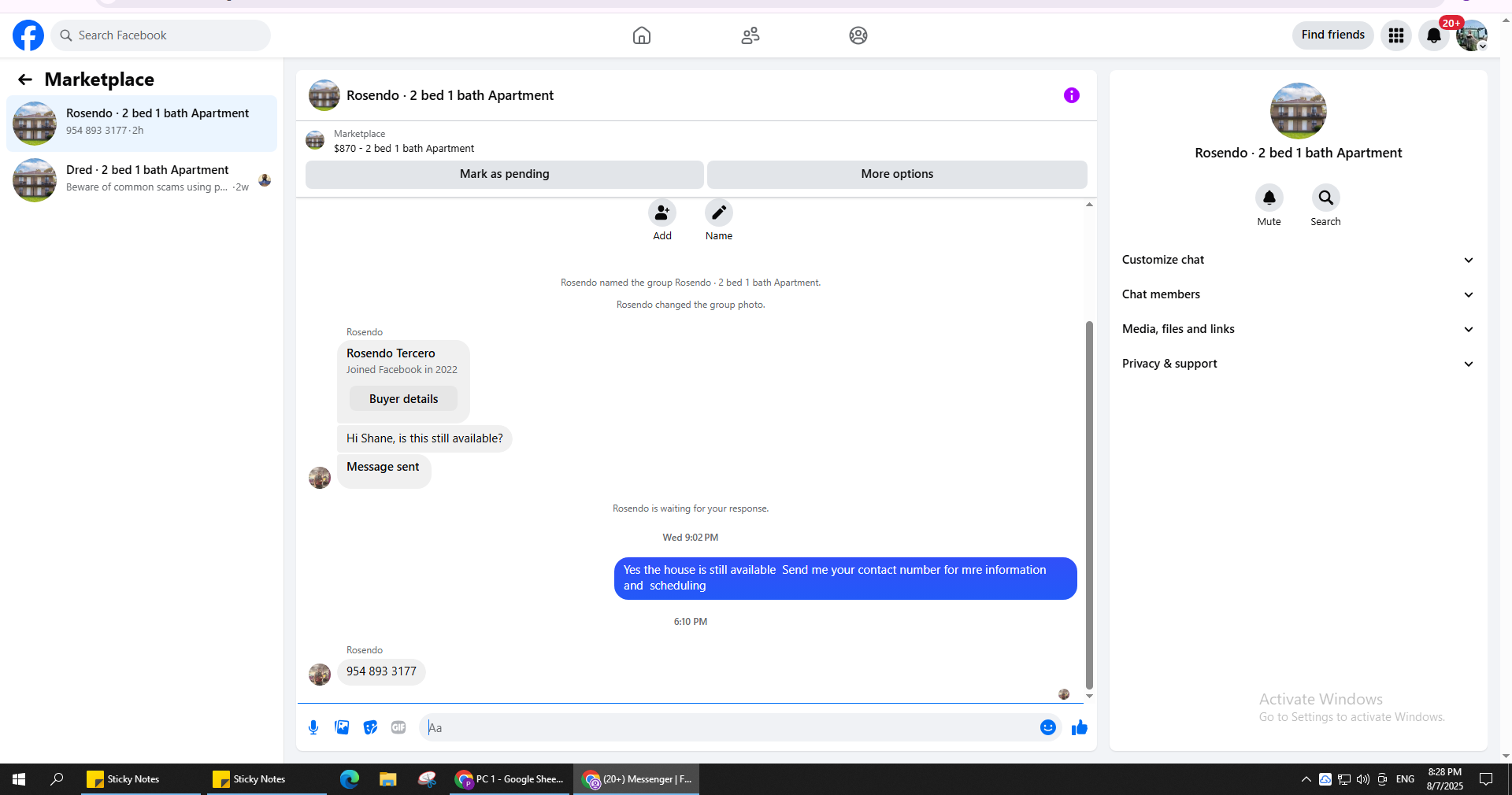Attach a photo using image icon

coord(342,727)
